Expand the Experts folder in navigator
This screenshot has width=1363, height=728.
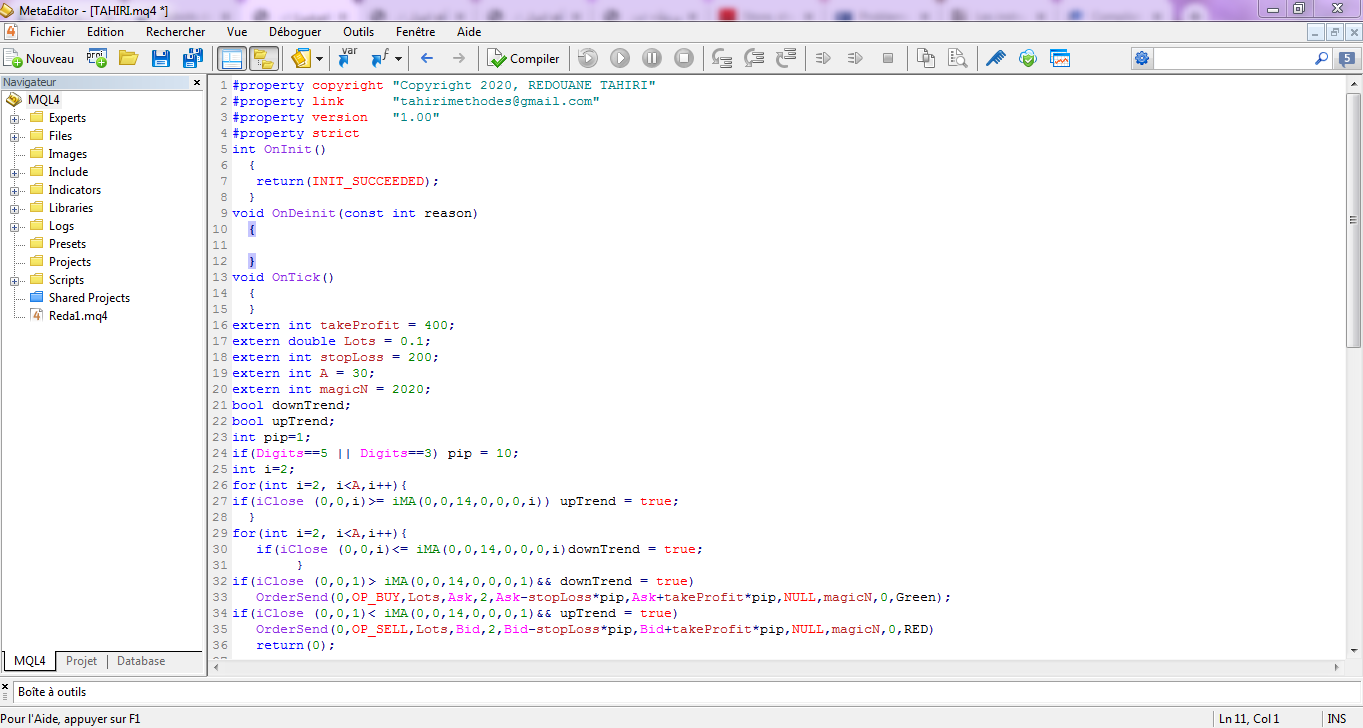pos(15,118)
